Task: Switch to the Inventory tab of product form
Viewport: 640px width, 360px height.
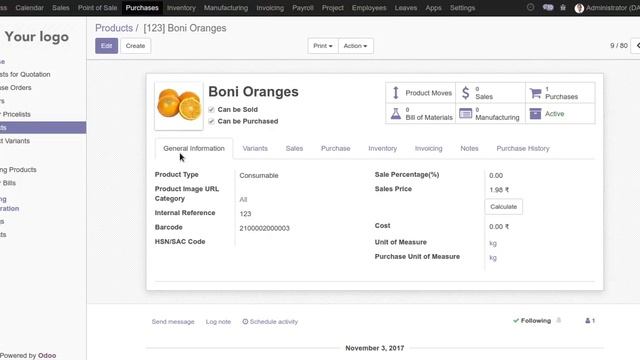Action: tap(382, 148)
